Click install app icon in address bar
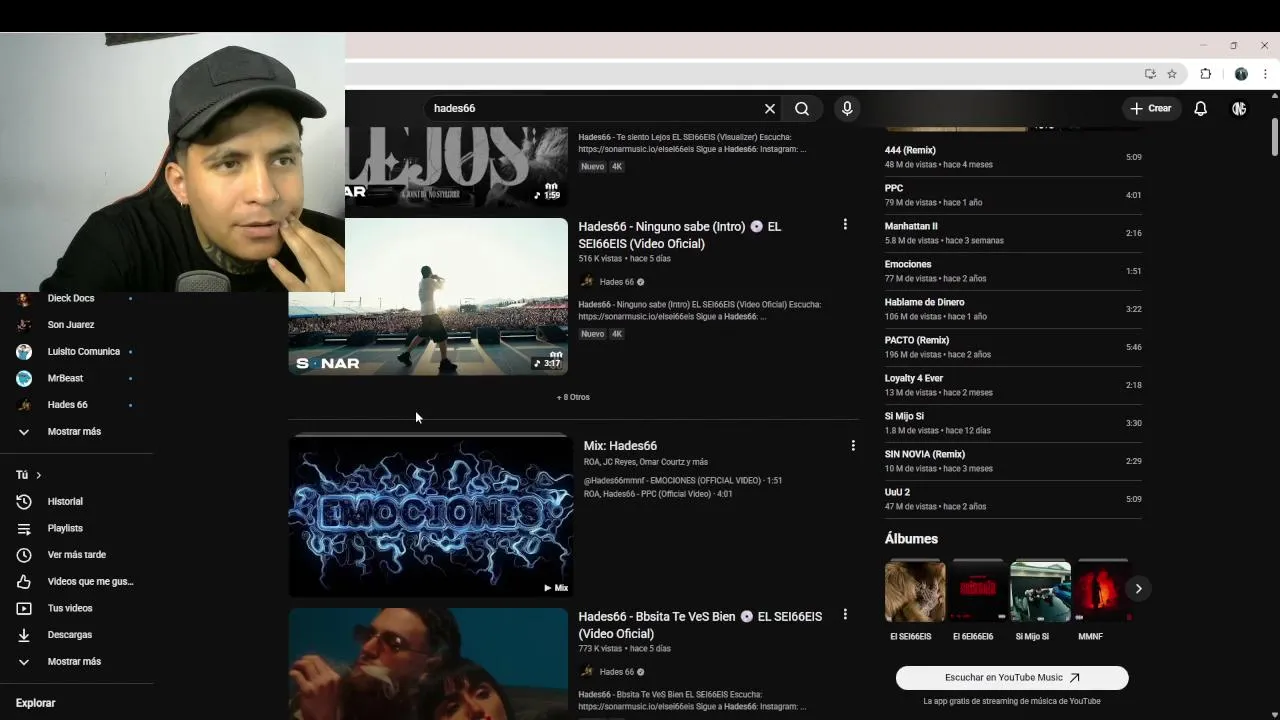 [1150, 74]
